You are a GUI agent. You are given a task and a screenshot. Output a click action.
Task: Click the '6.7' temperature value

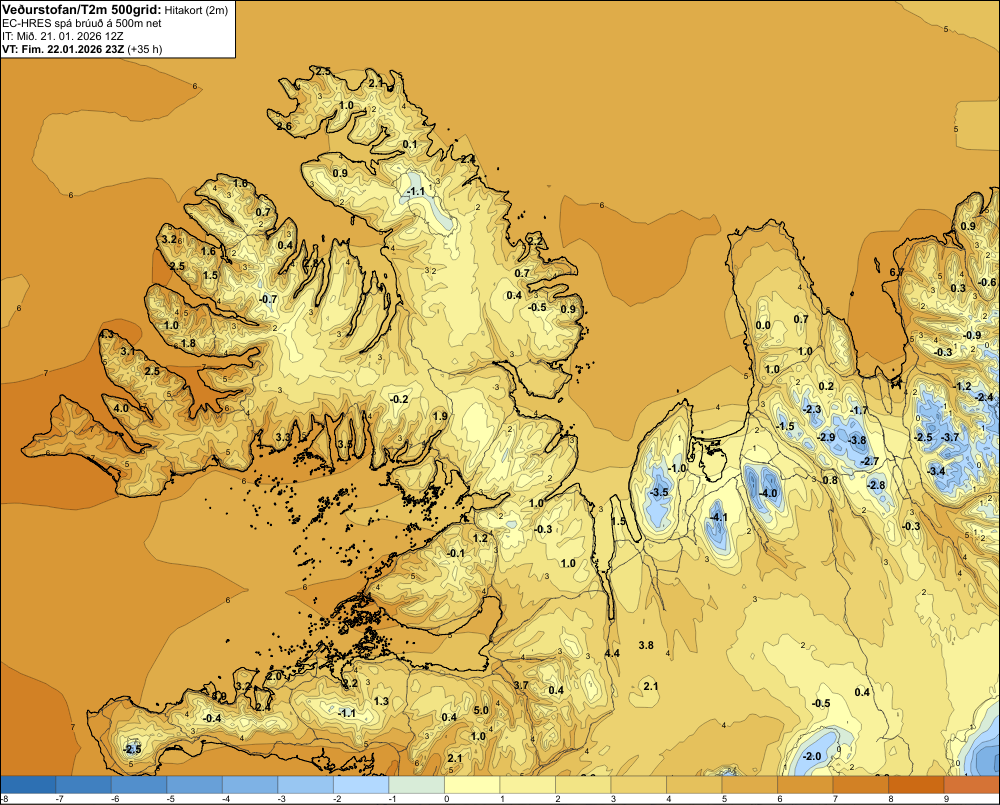coord(897,272)
